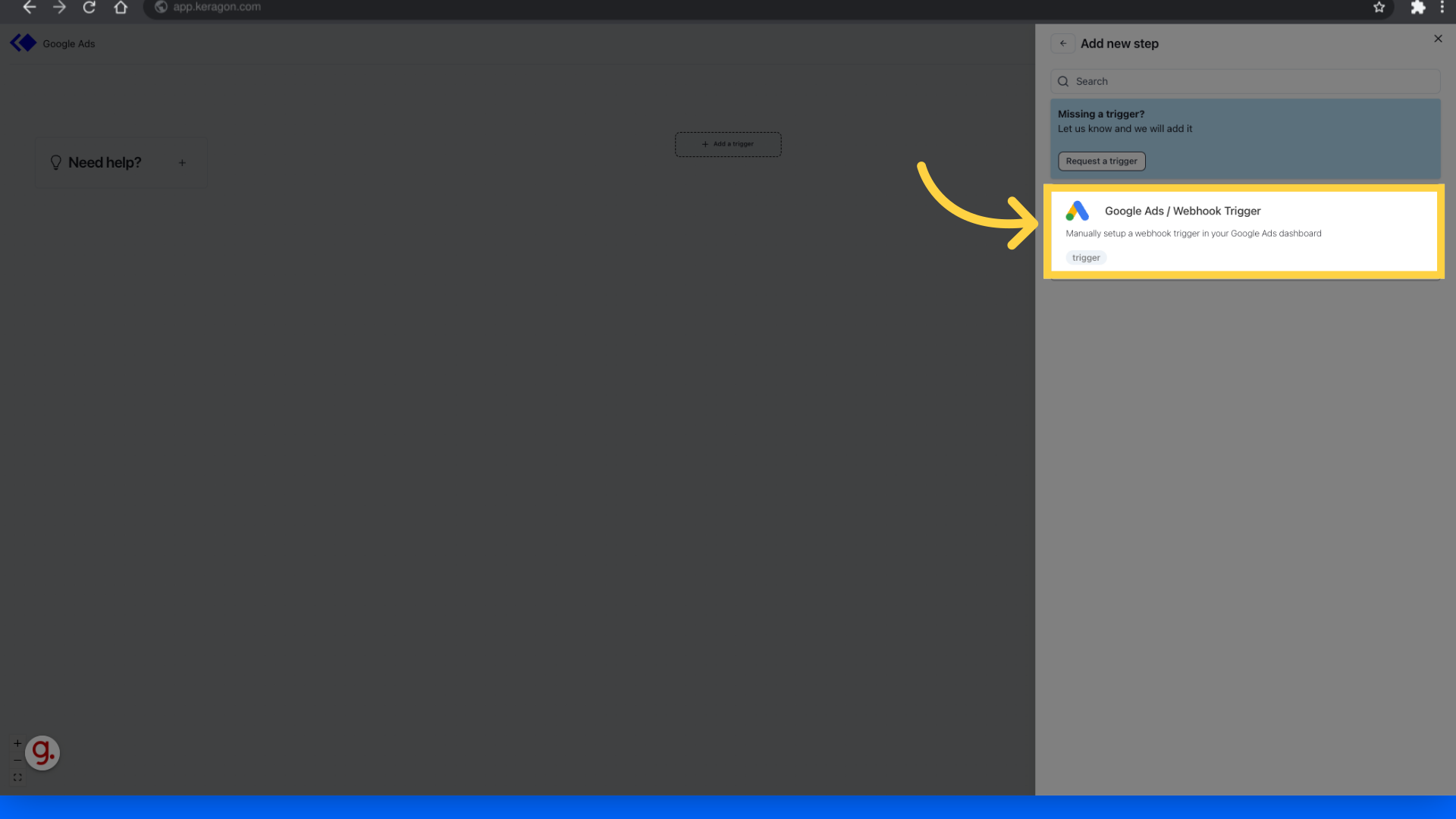The width and height of the screenshot is (1456, 819).
Task: Expand the Need help? plus icon
Action: pos(182,163)
